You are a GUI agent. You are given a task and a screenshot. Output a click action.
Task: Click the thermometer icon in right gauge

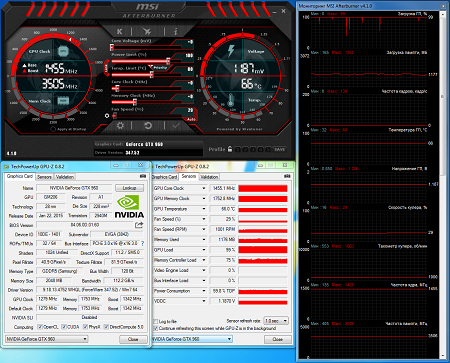tap(231, 100)
